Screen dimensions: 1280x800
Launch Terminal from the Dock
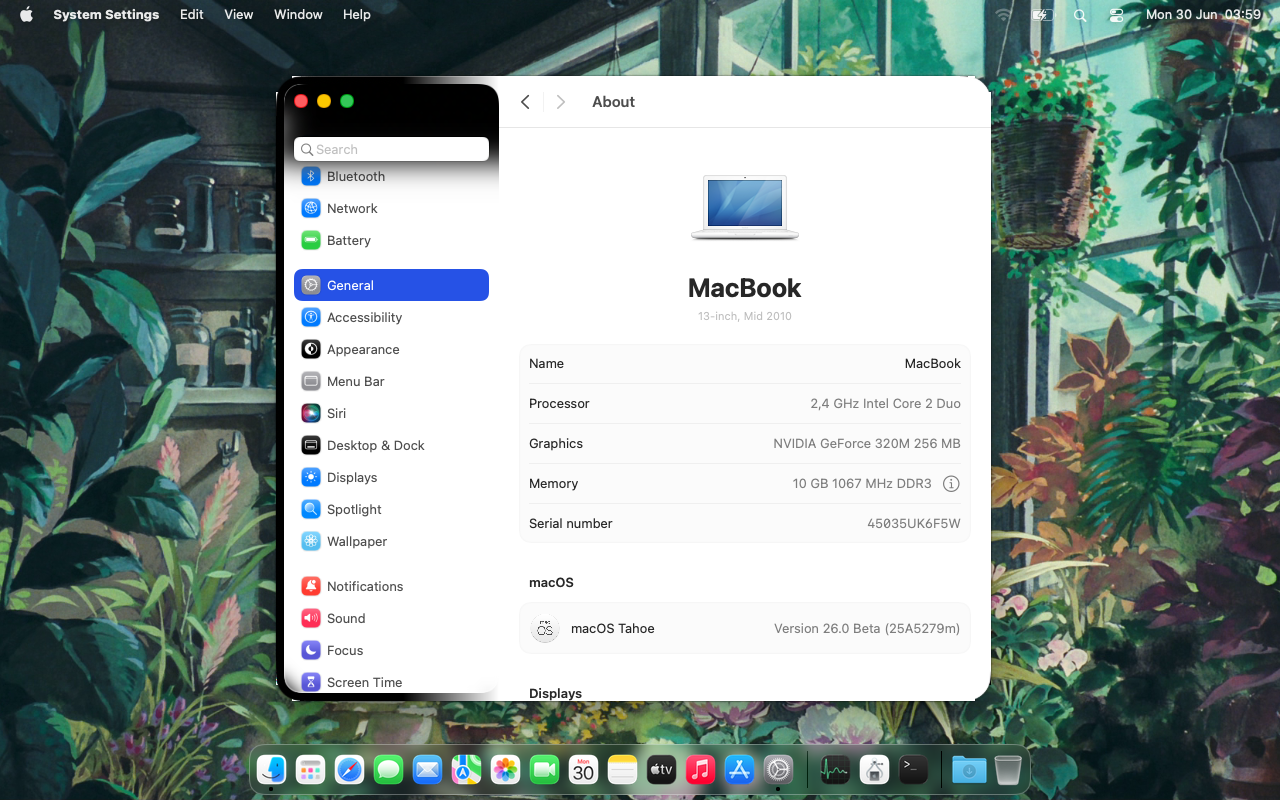(x=913, y=769)
